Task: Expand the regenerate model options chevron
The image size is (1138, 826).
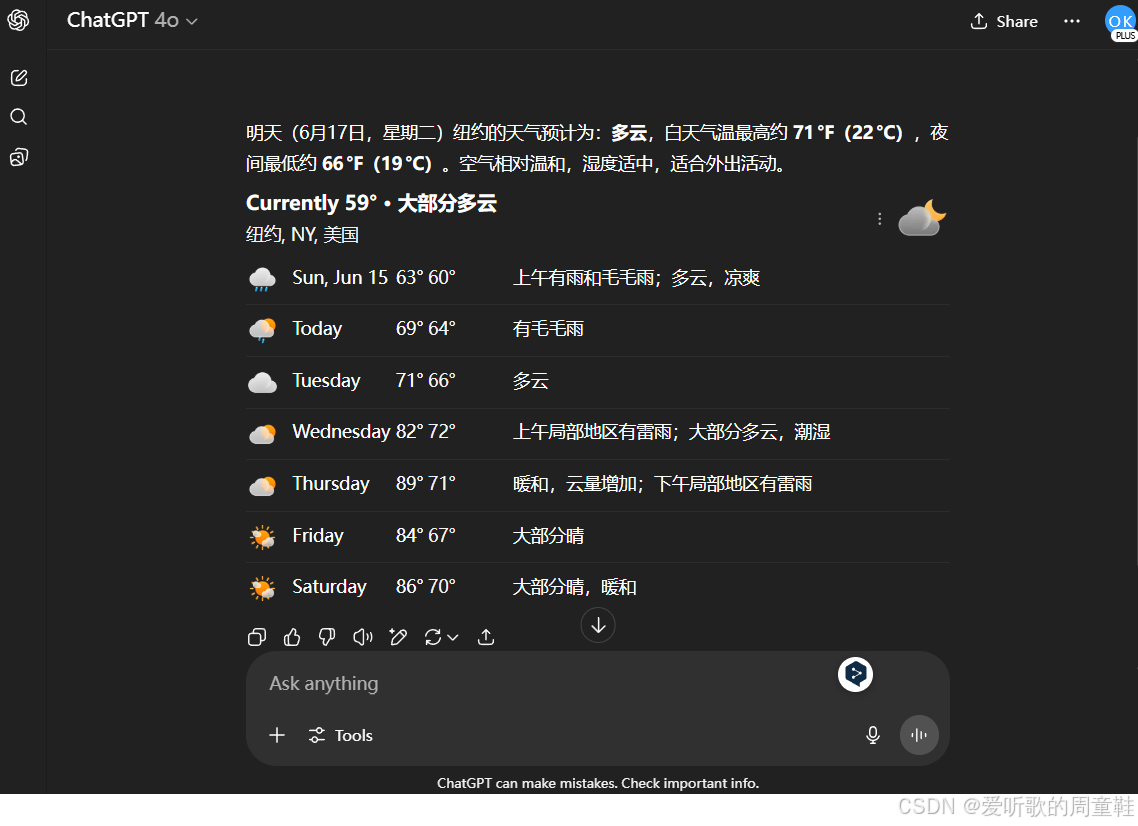Action: tap(453, 637)
